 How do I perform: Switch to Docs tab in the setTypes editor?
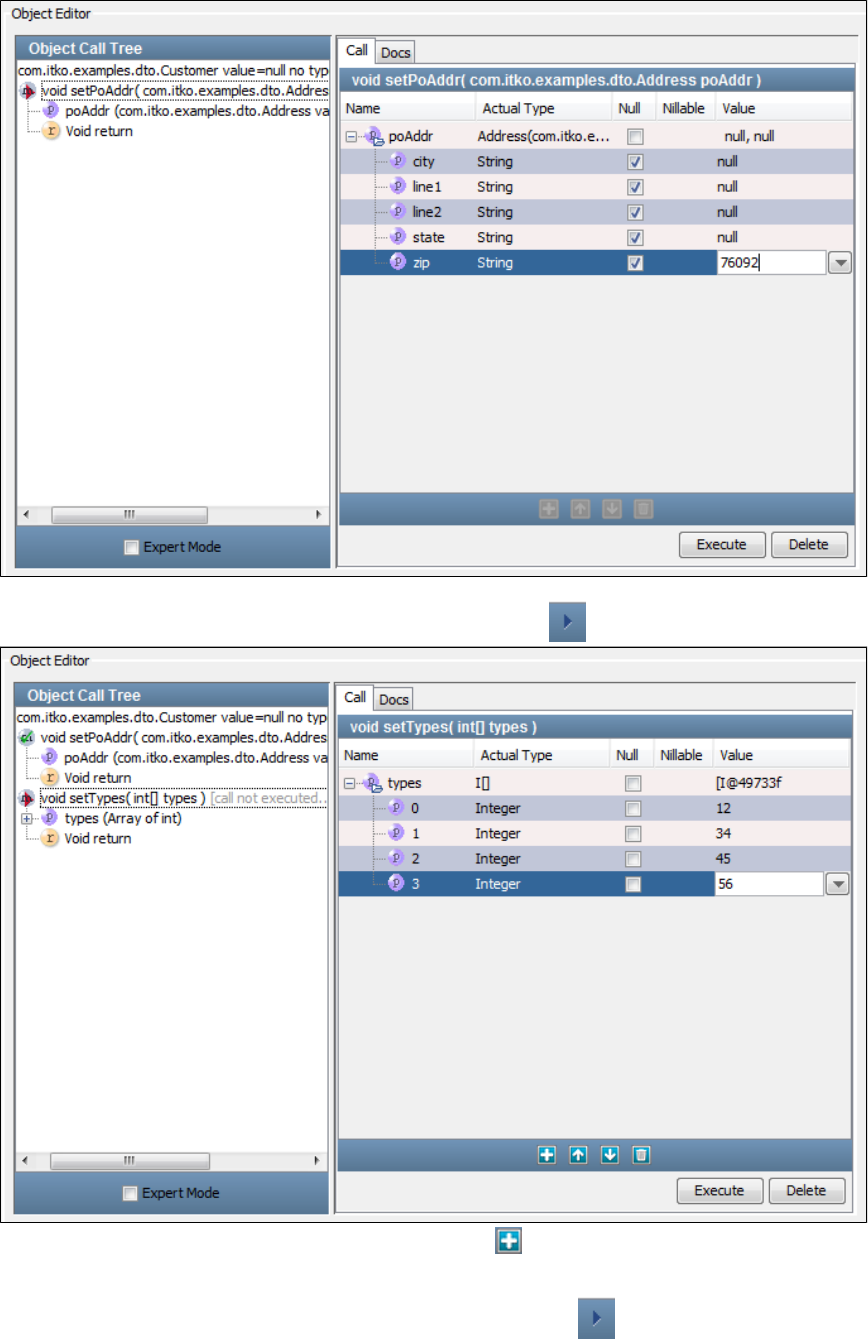coord(393,699)
